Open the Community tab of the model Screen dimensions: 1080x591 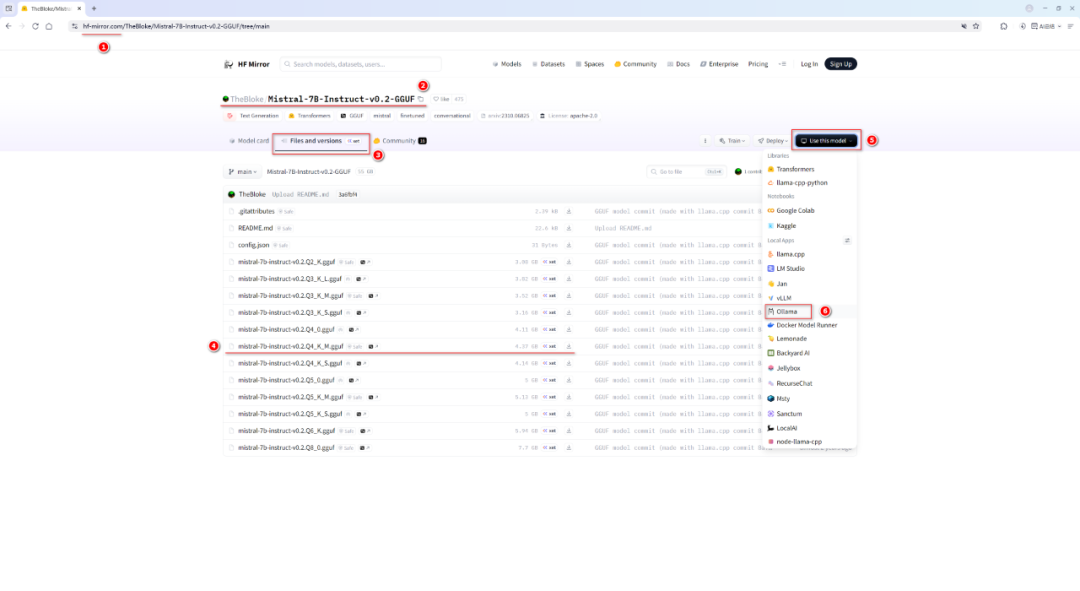click(400, 141)
